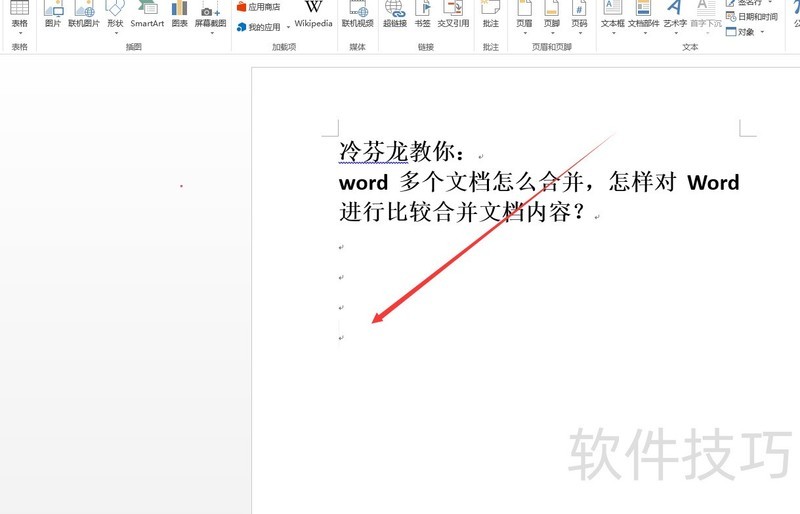
Task: Open the 艺术字 WordArt gallery
Action: 675,17
